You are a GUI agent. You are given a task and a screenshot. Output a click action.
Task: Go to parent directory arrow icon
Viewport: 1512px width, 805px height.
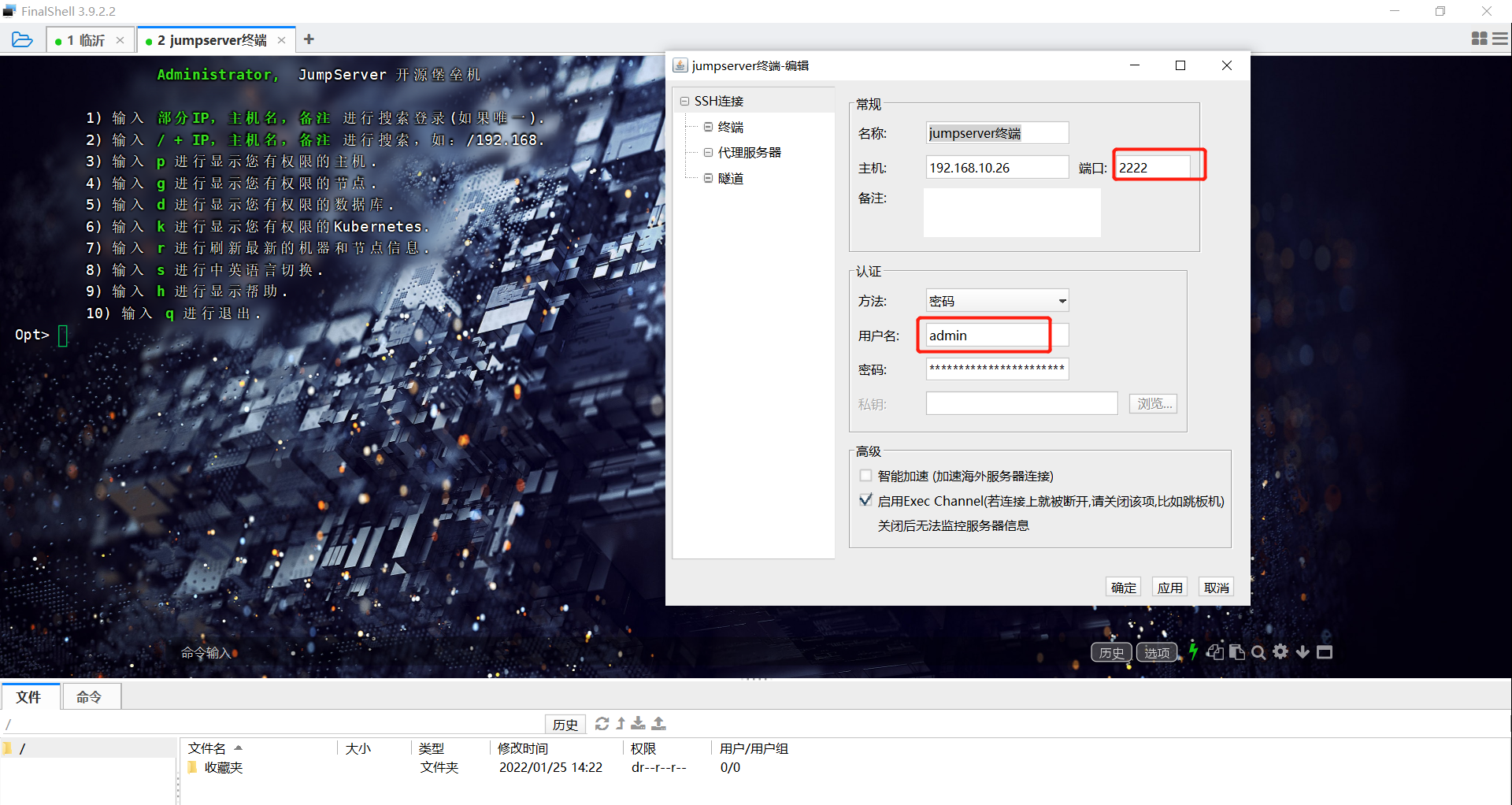(x=621, y=723)
